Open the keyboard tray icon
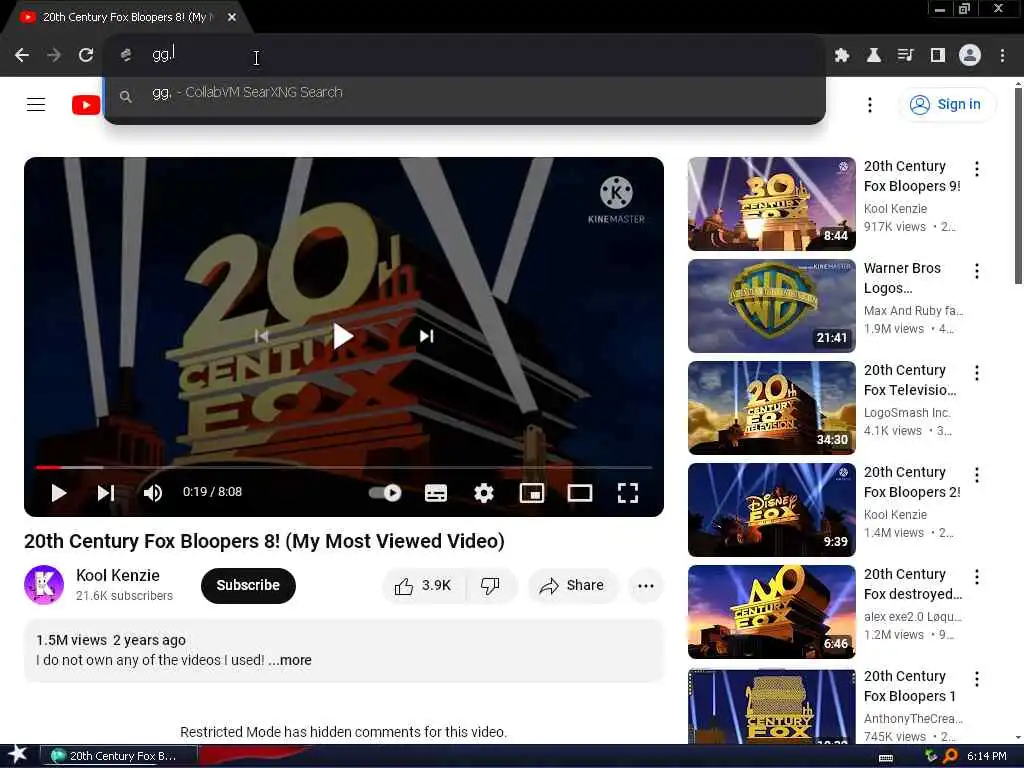 886,757
